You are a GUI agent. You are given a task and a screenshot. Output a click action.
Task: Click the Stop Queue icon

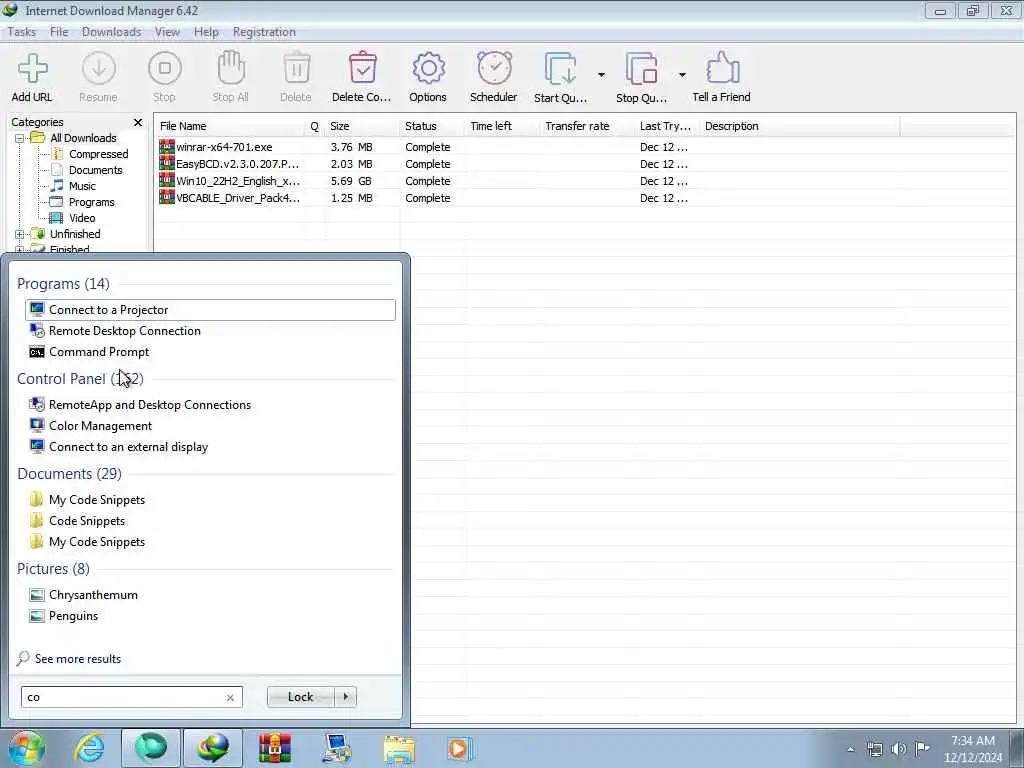641,69
